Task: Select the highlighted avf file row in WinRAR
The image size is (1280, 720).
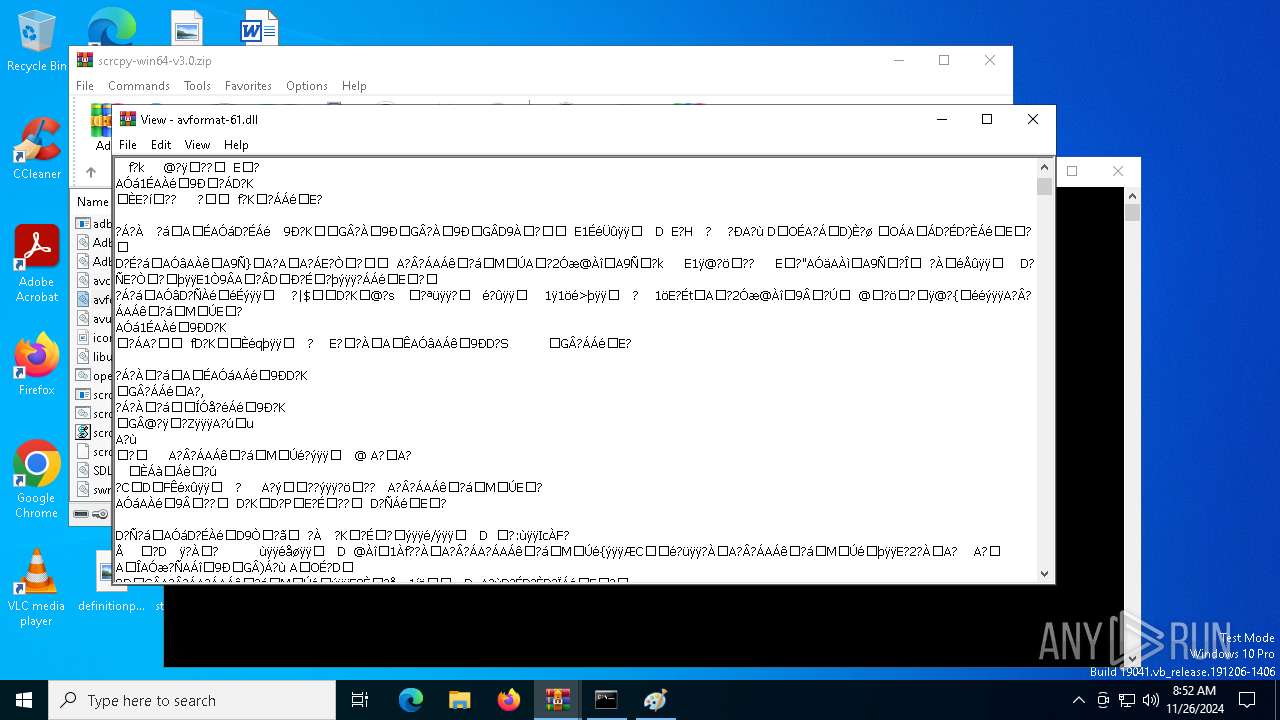Action: click(94, 300)
